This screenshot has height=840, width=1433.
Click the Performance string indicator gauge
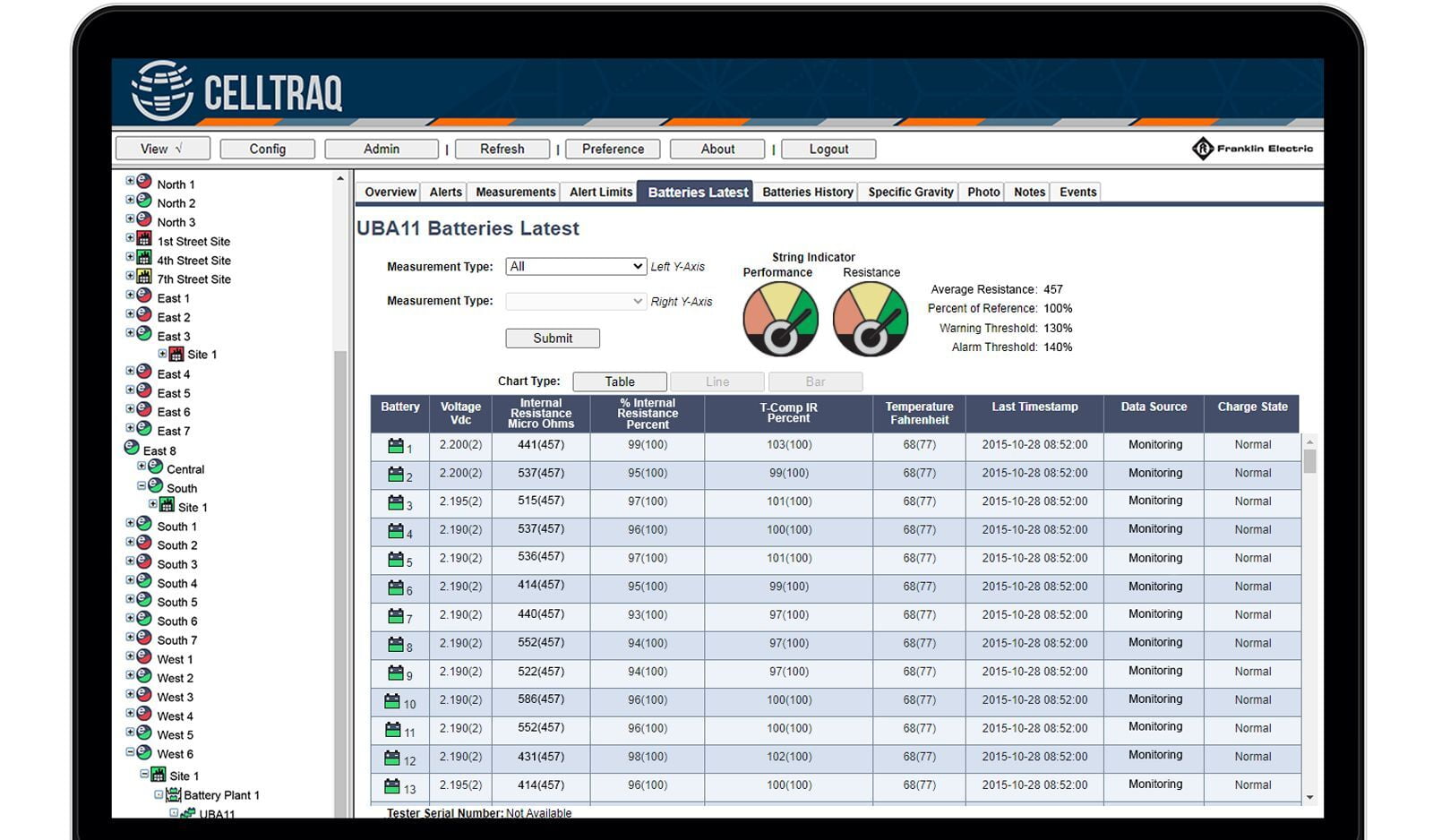[780, 320]
